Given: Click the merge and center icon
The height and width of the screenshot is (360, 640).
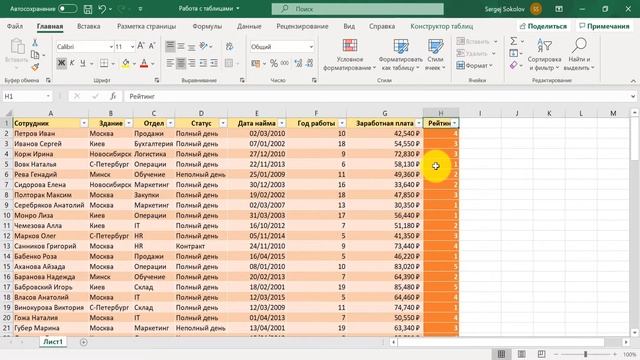Looking at the screenshot, I should click(229, 63).
